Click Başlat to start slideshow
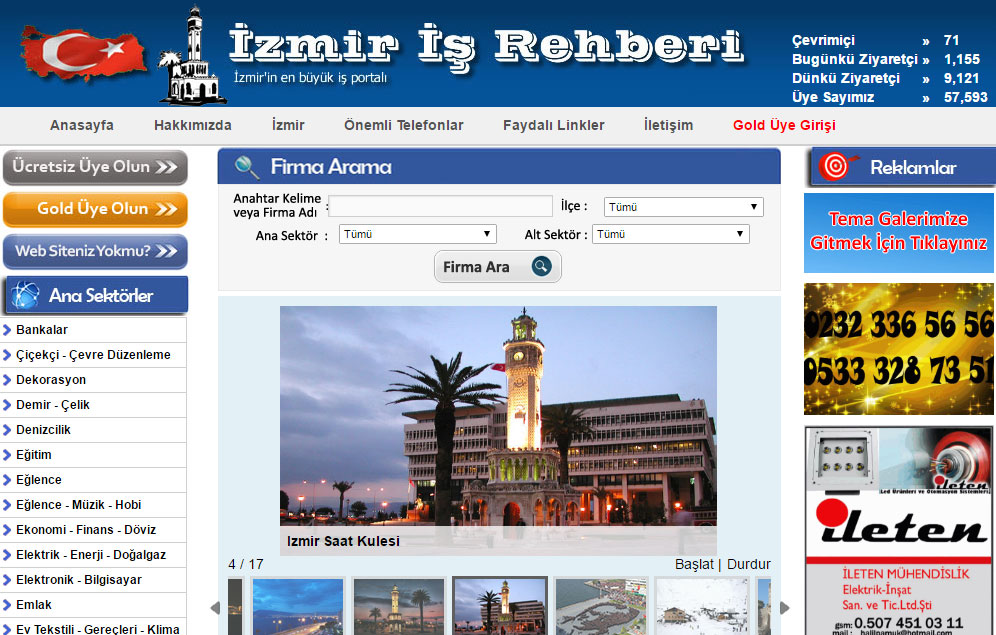The height and width of the screenshot is (635, 996). tap(694, 564)
